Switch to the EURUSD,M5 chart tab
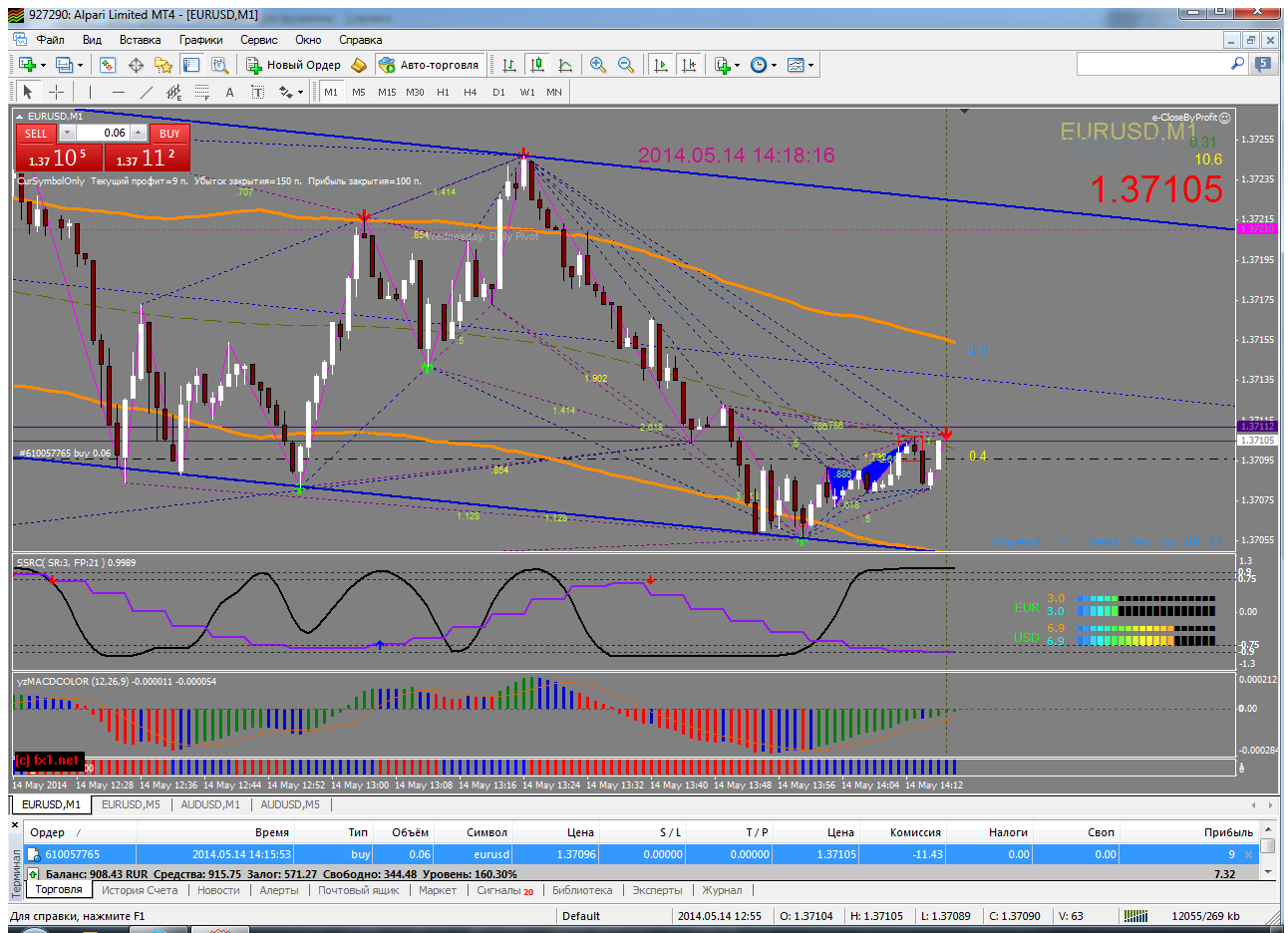Image resolution: width=1288 pixels, height=933 pixels. point(131,804)
